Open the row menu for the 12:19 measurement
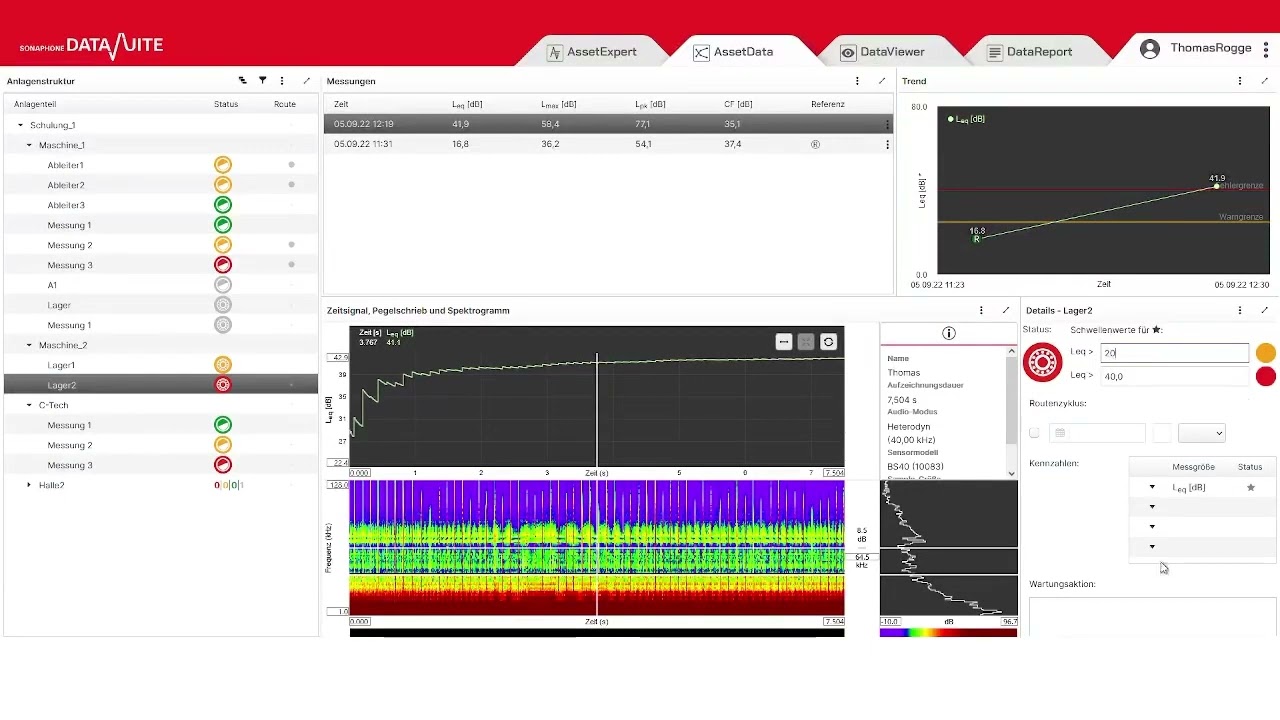 coord(887,125)
